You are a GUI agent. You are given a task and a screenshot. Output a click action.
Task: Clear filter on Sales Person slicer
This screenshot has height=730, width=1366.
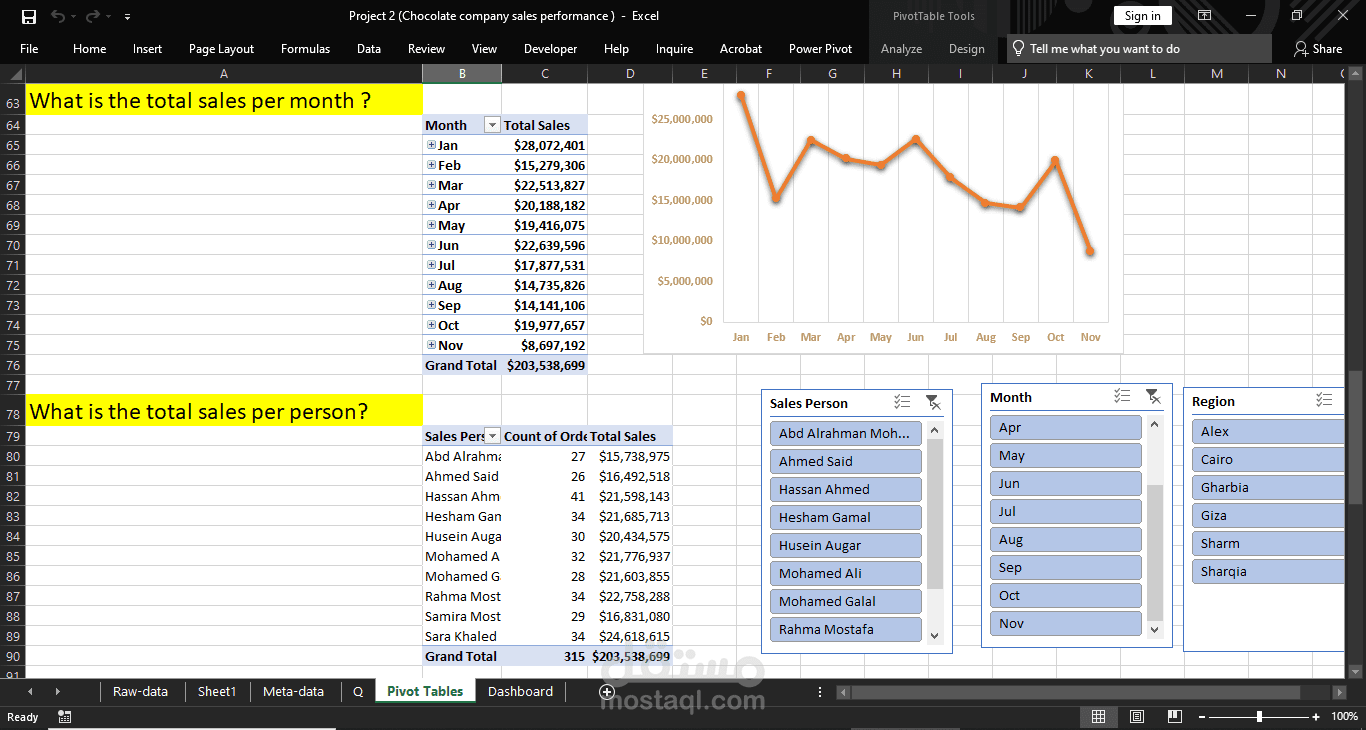(932, 402)
